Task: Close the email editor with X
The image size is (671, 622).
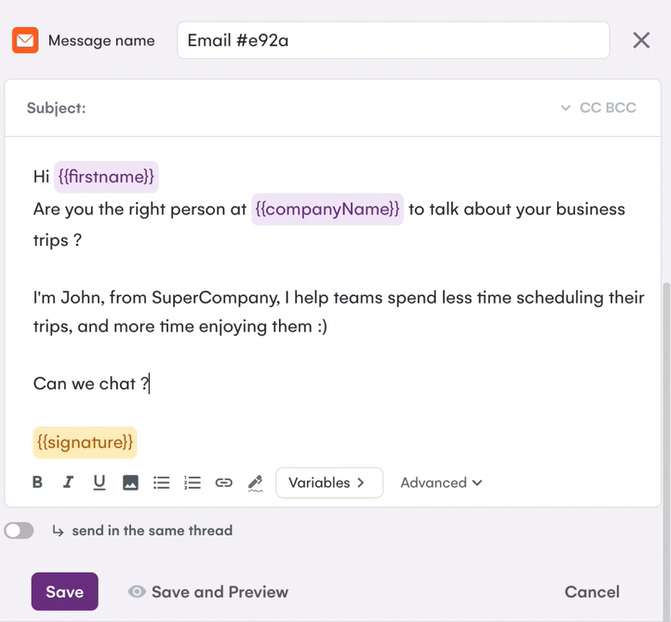Action: [x=642, y=41]
